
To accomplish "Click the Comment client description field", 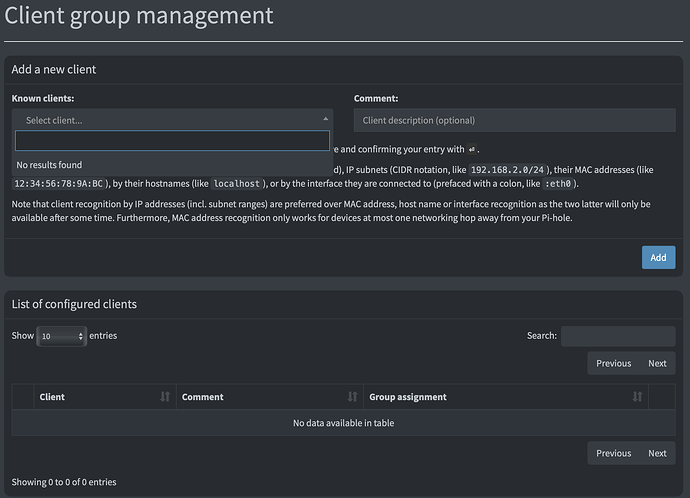I will pos(514,120).
